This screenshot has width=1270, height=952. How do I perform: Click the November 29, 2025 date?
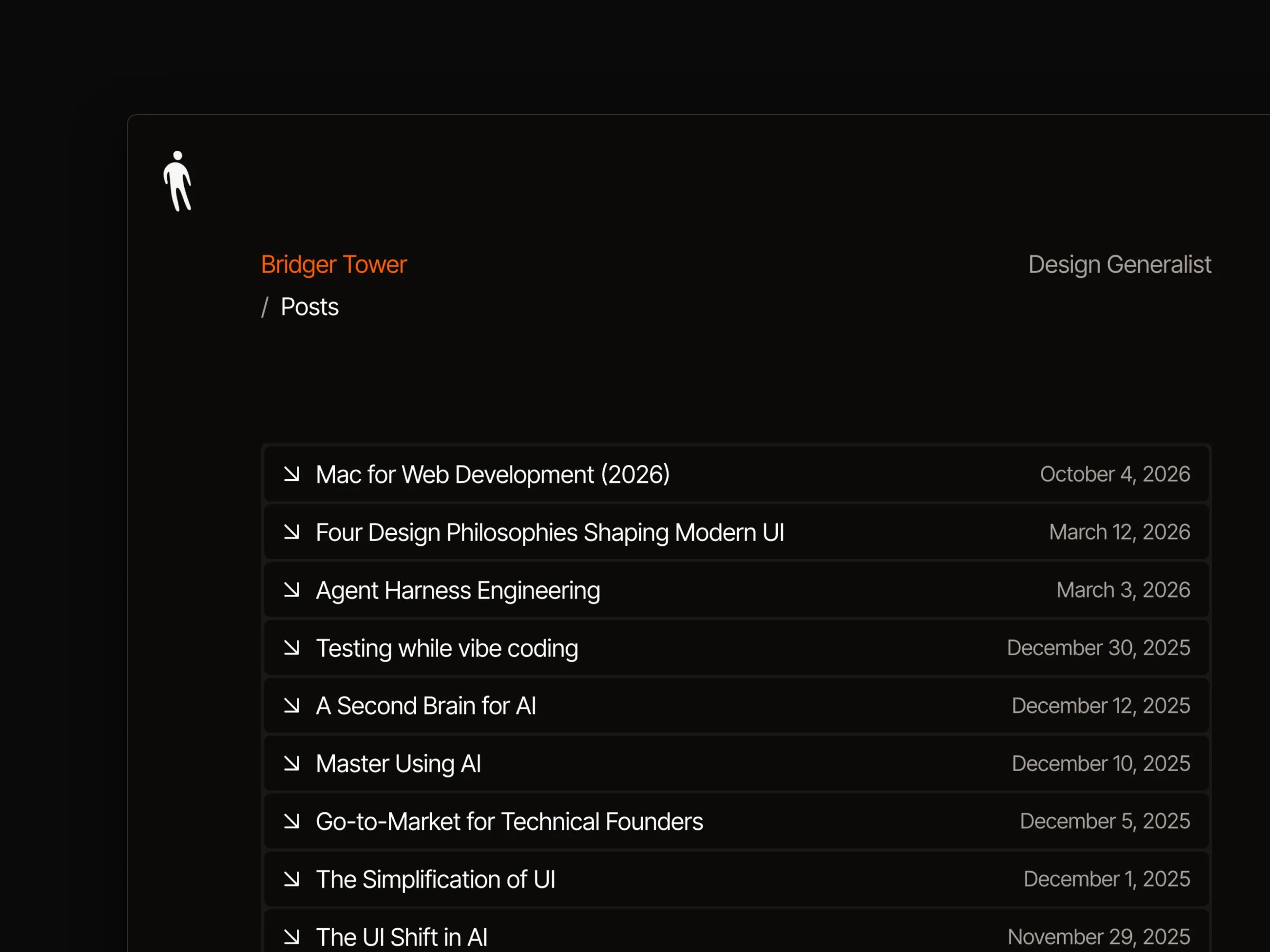(x=1099, y=937)
